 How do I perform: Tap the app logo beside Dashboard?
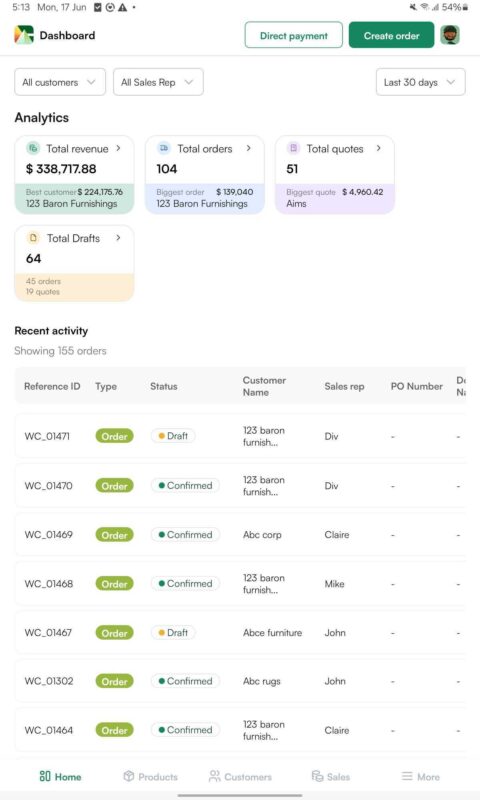coord(24,35)
